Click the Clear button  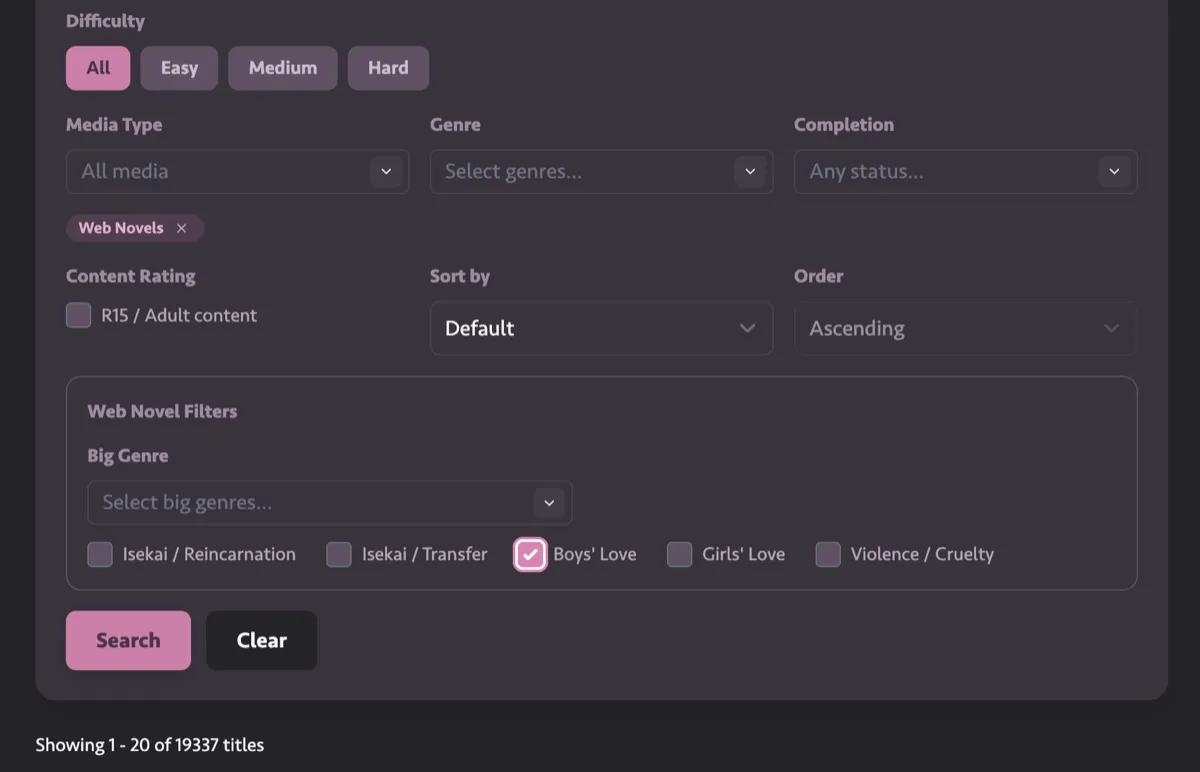pos(262,640)
